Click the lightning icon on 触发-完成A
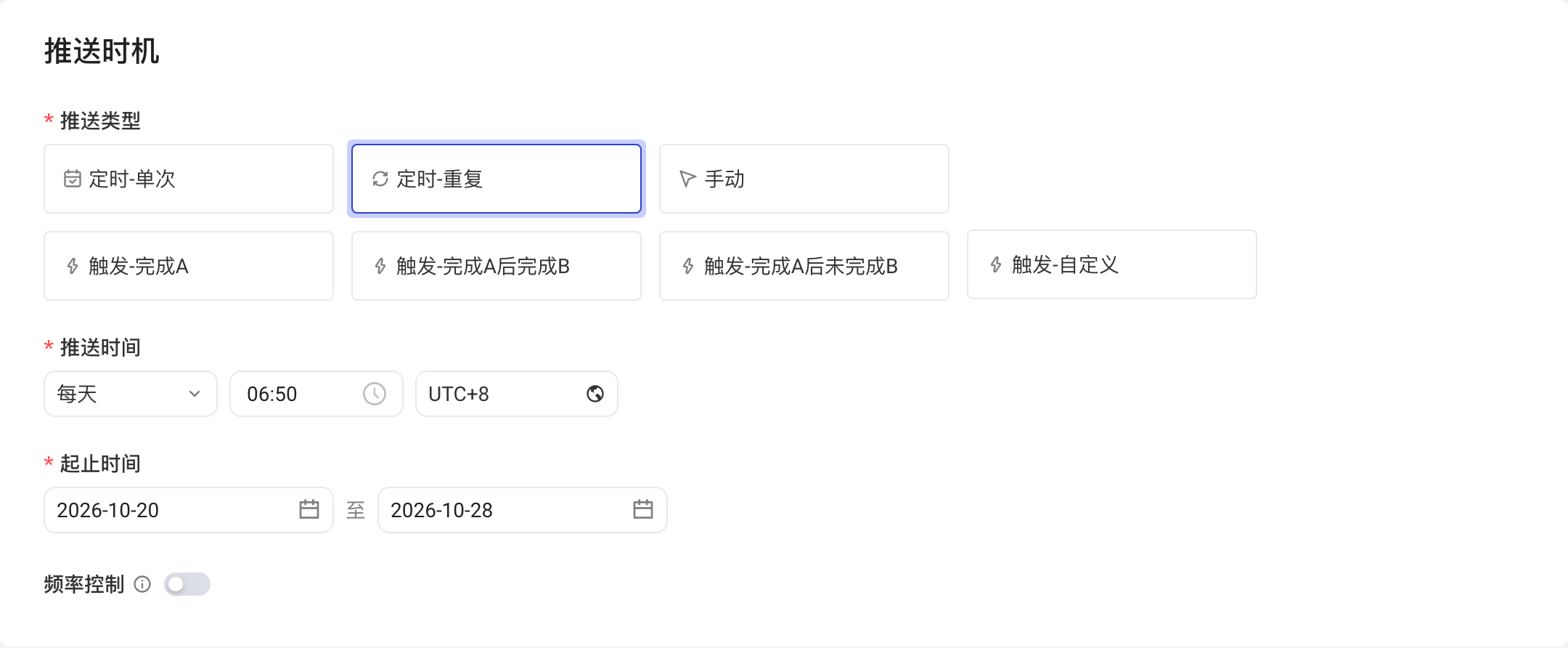1568x648 pixels. point(73,266)
